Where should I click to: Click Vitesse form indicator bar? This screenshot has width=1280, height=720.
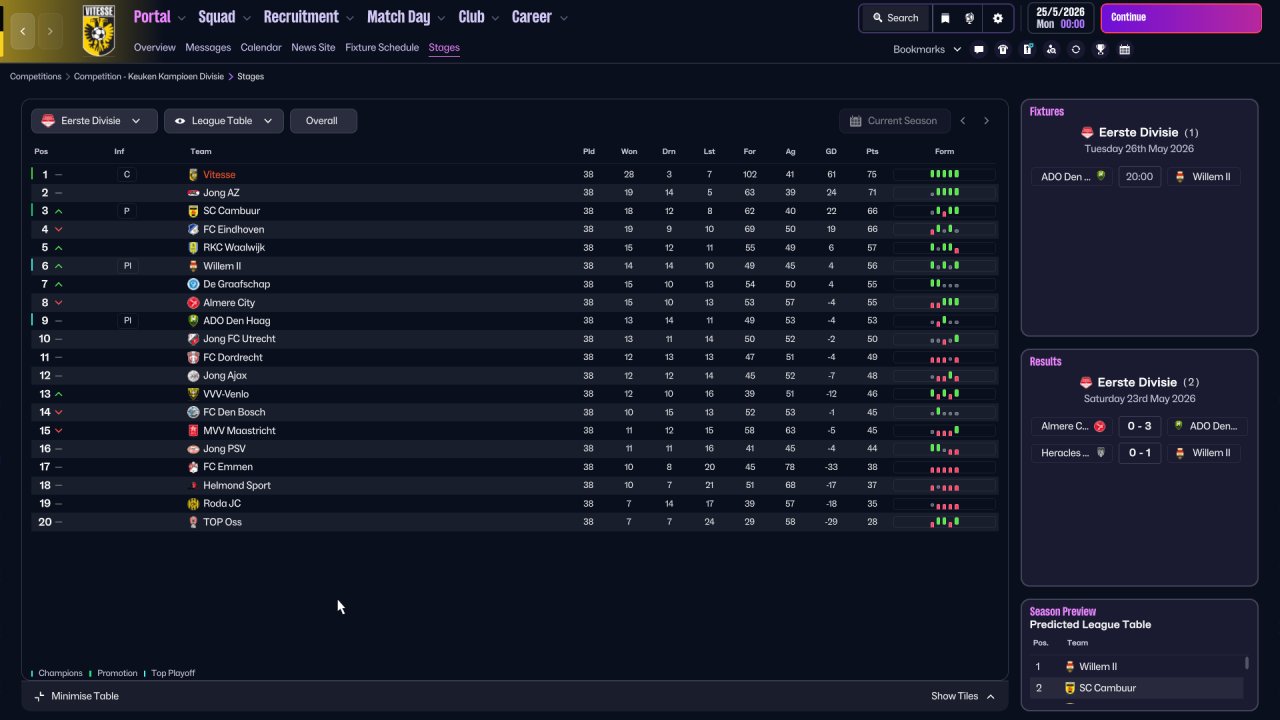coord(944,175)
